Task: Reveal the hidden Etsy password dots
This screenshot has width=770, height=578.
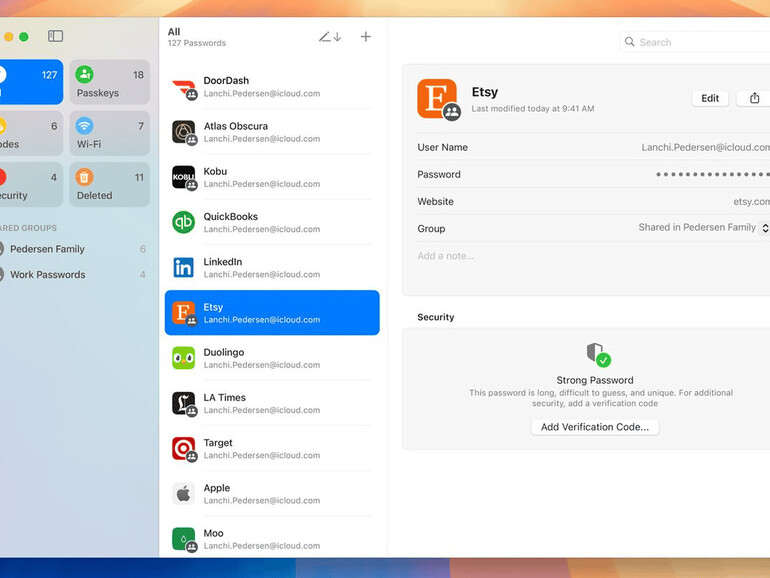Action: (x=712, y=175)
